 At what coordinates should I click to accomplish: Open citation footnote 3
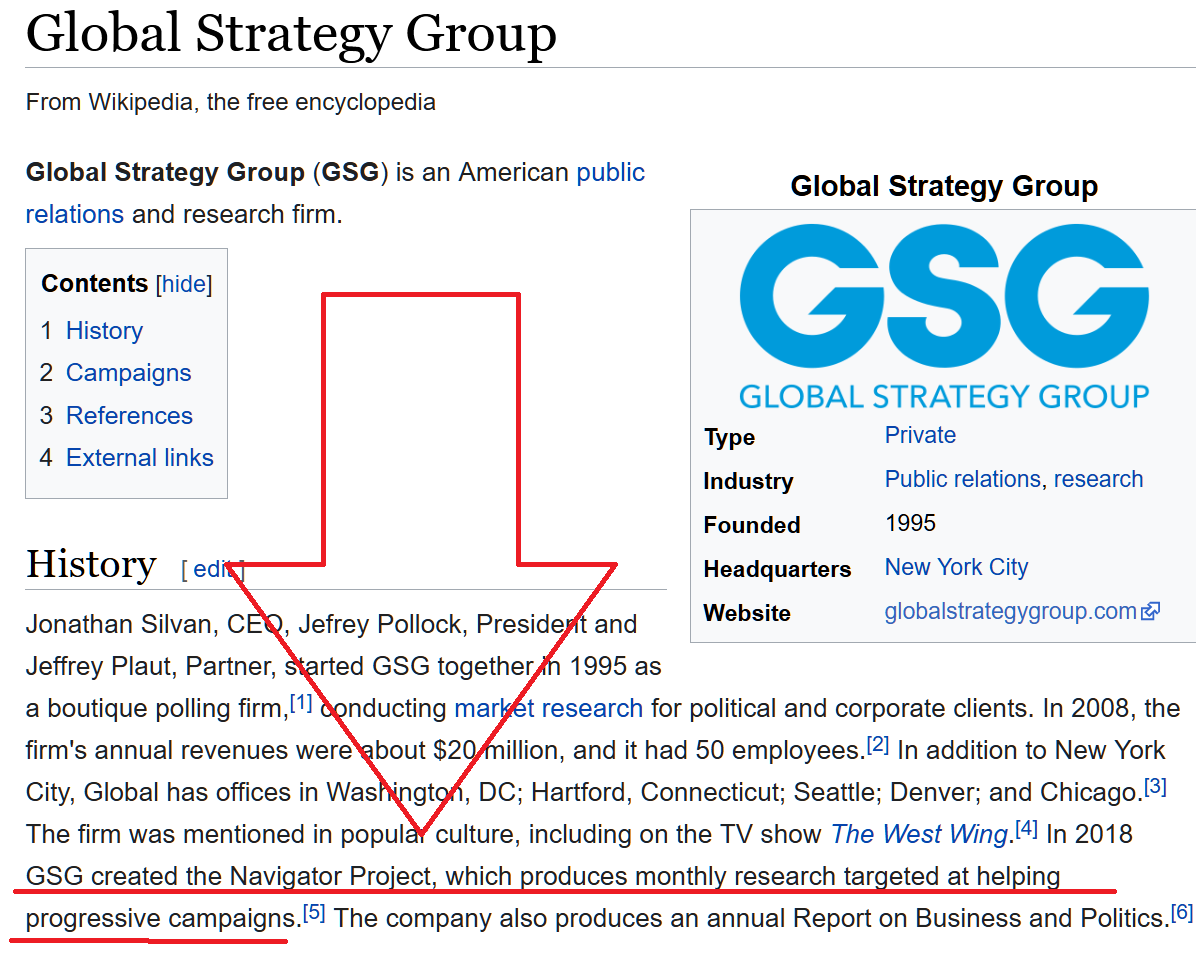tap(1156, 786)
